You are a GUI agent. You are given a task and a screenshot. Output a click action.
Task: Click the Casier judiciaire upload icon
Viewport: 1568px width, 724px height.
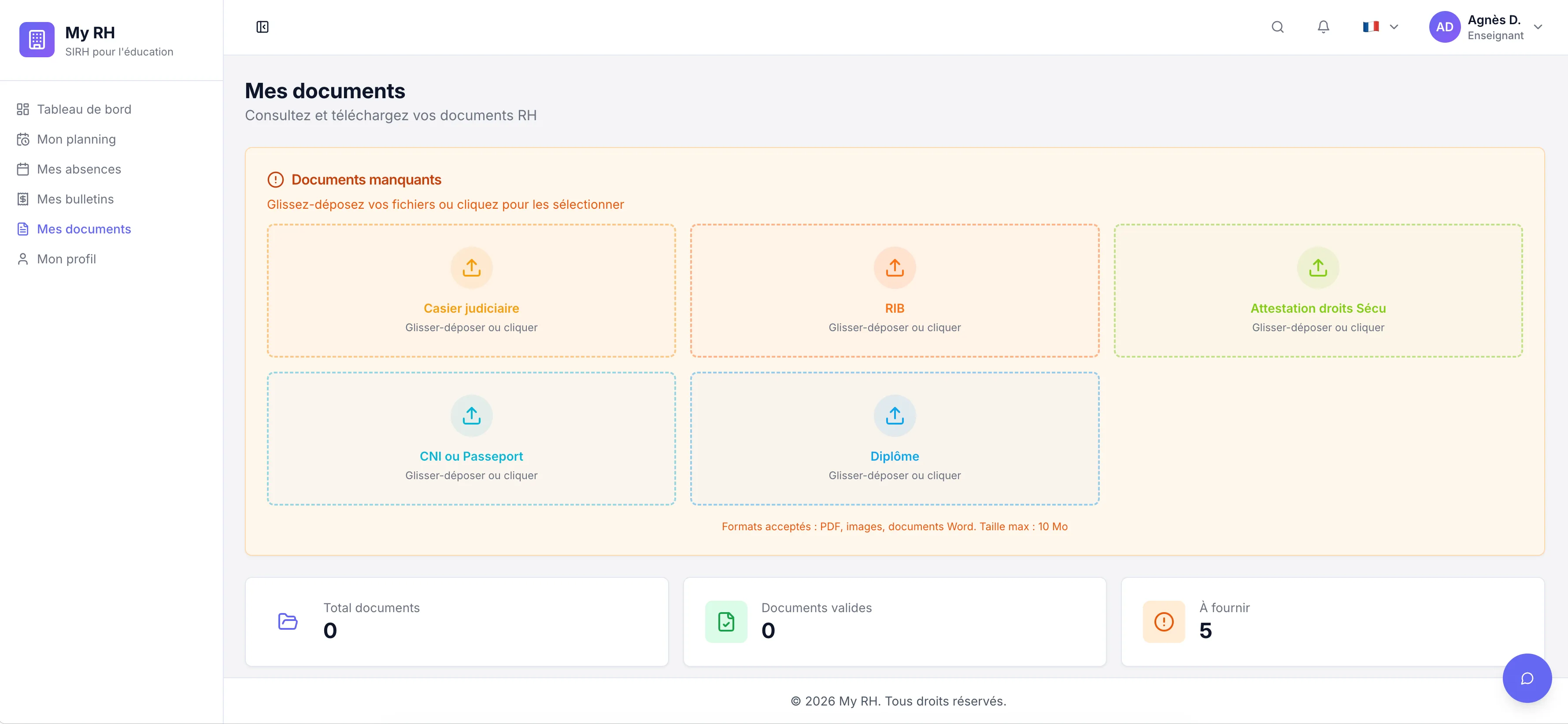coord(471,268)
